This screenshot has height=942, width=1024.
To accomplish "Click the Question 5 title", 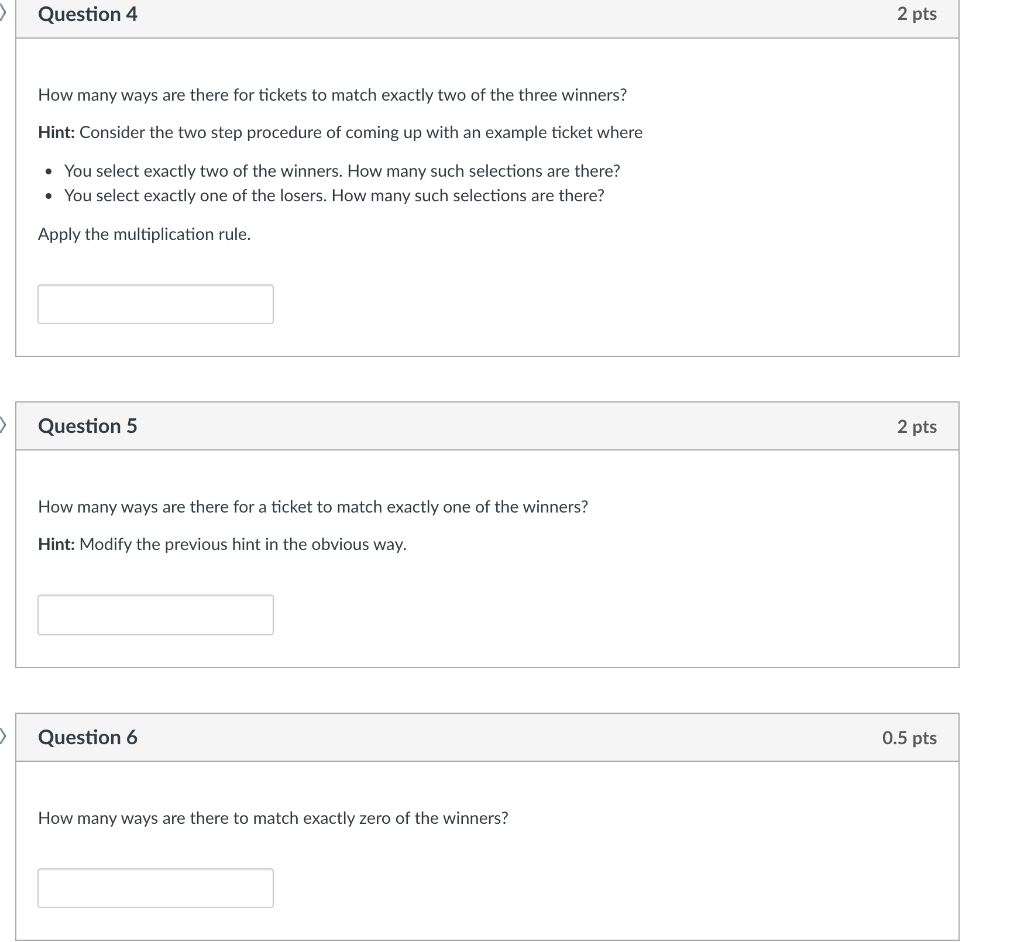I will point(88,425).
